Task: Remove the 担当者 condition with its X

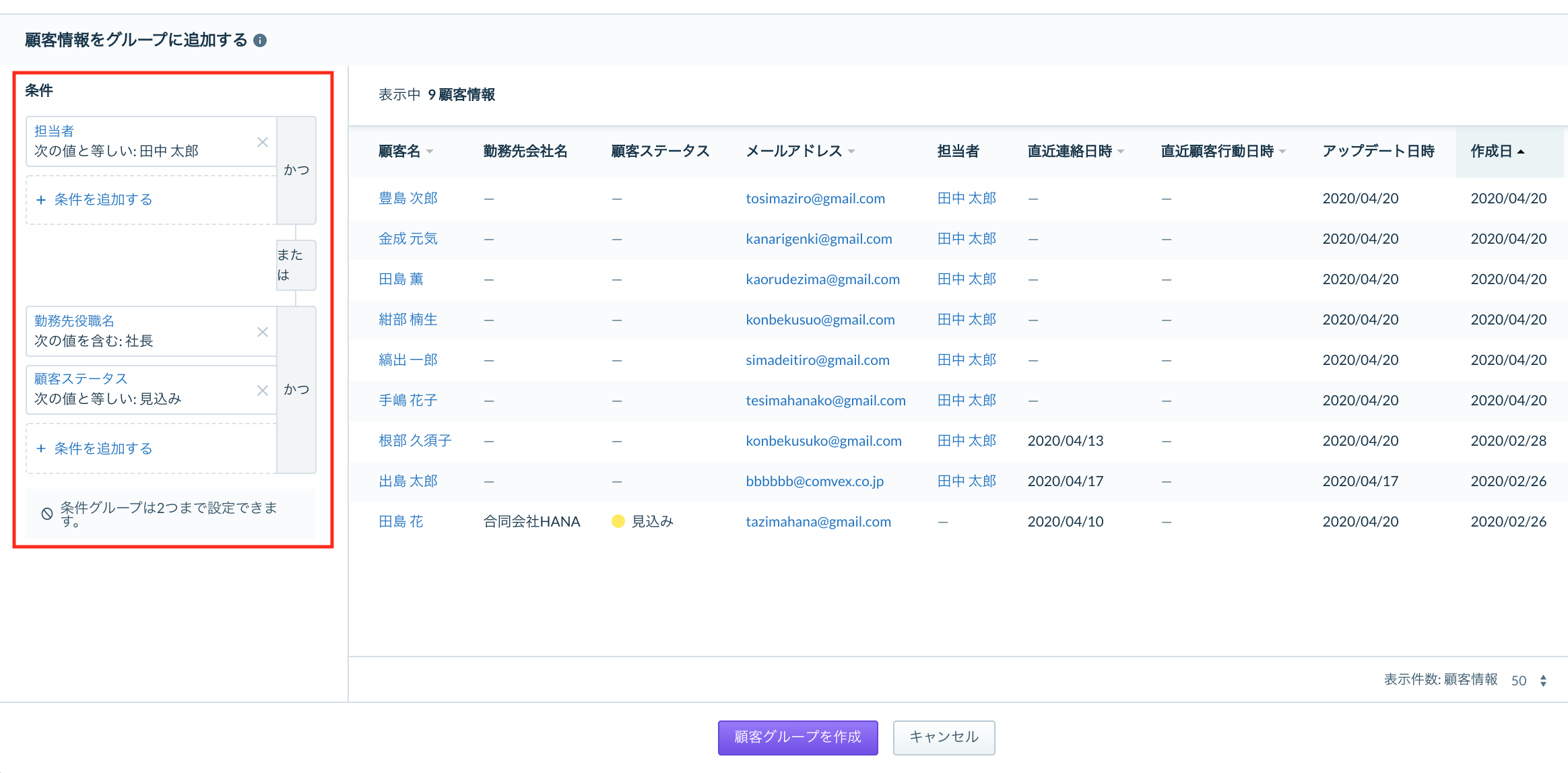Action: tap(263, 142)
